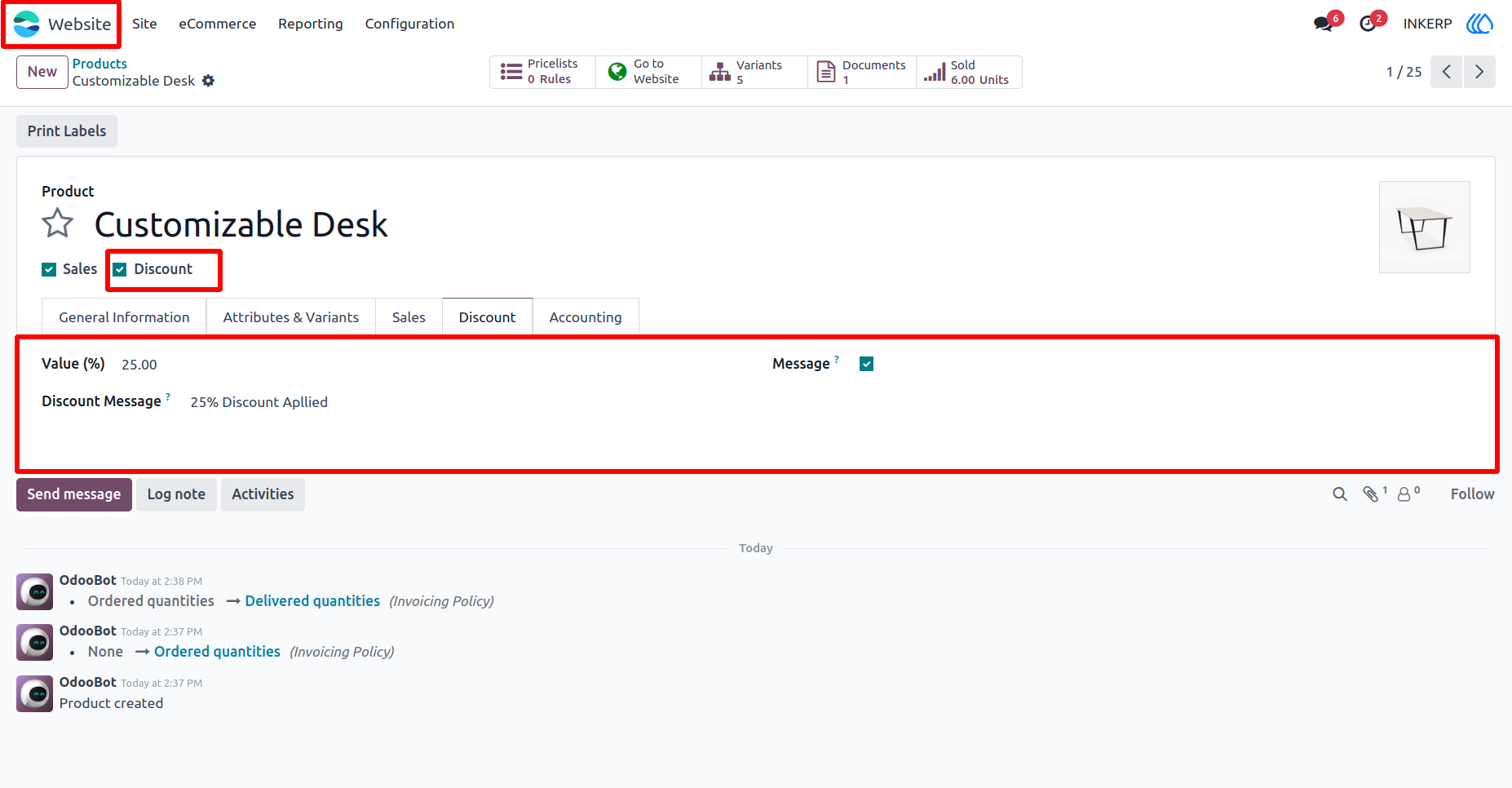
Task: Open Documents 1 stat button
Action: tap(862, 72)
